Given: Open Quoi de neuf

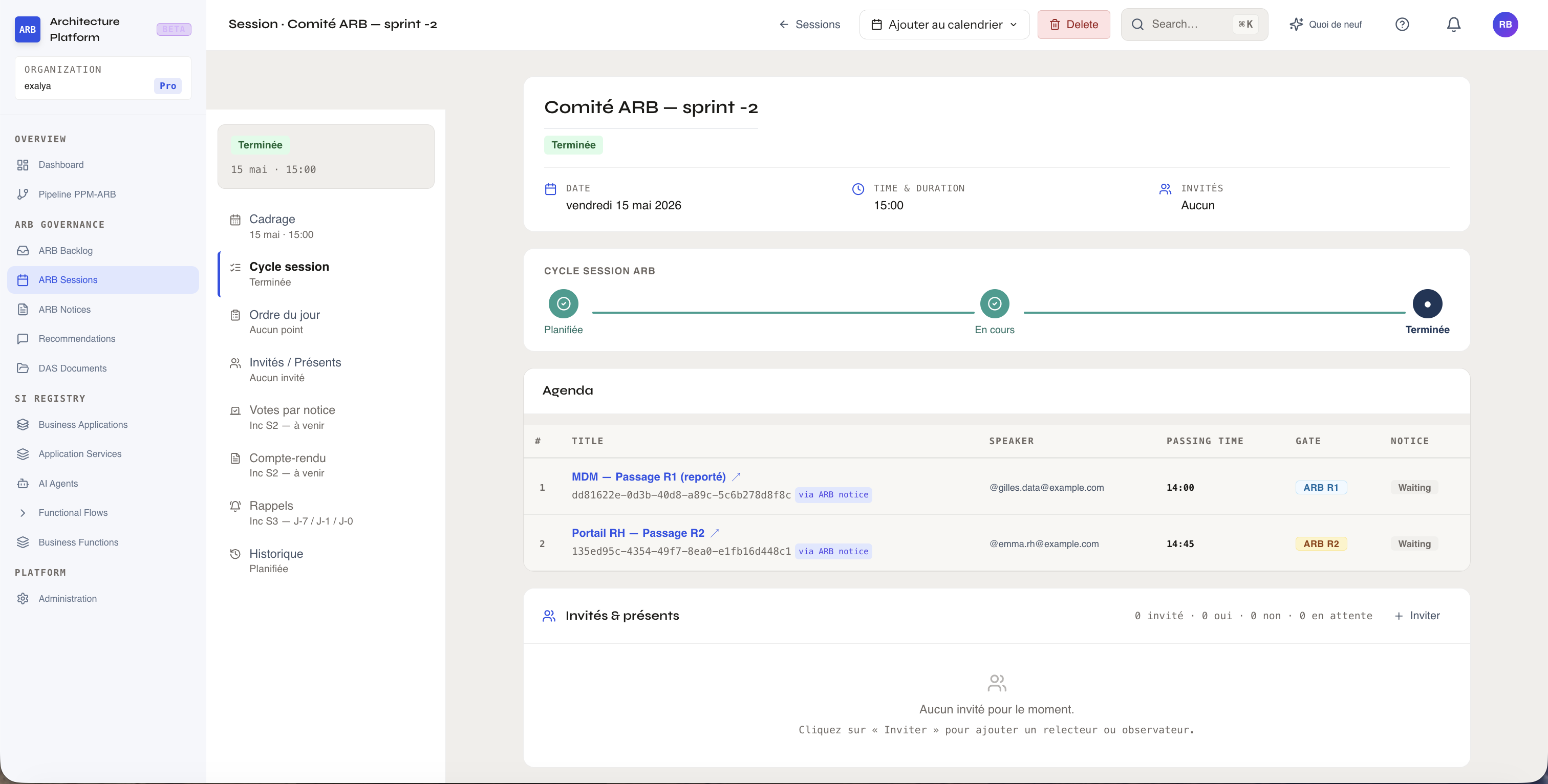Looking at the screenshot, I should 1325,25.
